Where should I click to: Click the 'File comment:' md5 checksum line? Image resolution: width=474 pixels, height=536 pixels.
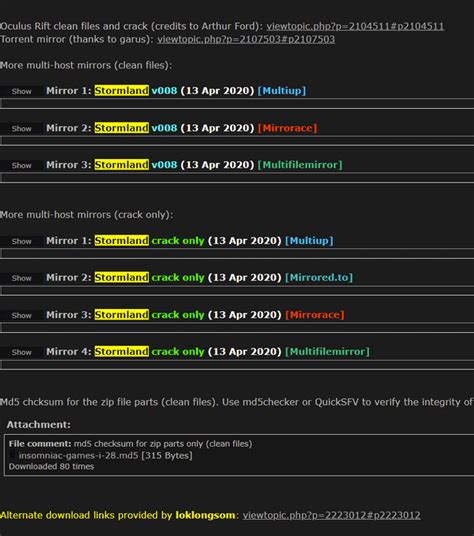click(x=131, y=444)
